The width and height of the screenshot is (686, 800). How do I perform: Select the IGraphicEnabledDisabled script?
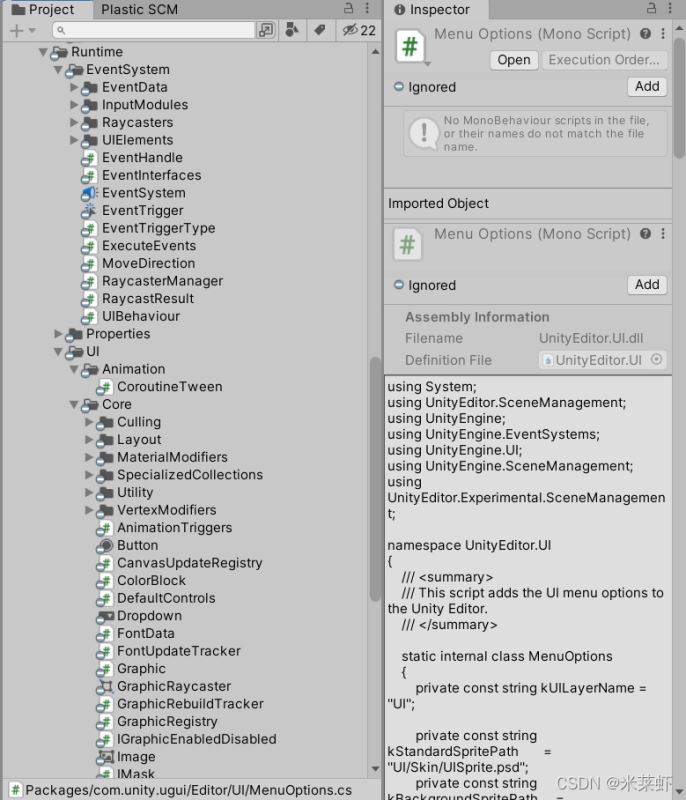196,739
